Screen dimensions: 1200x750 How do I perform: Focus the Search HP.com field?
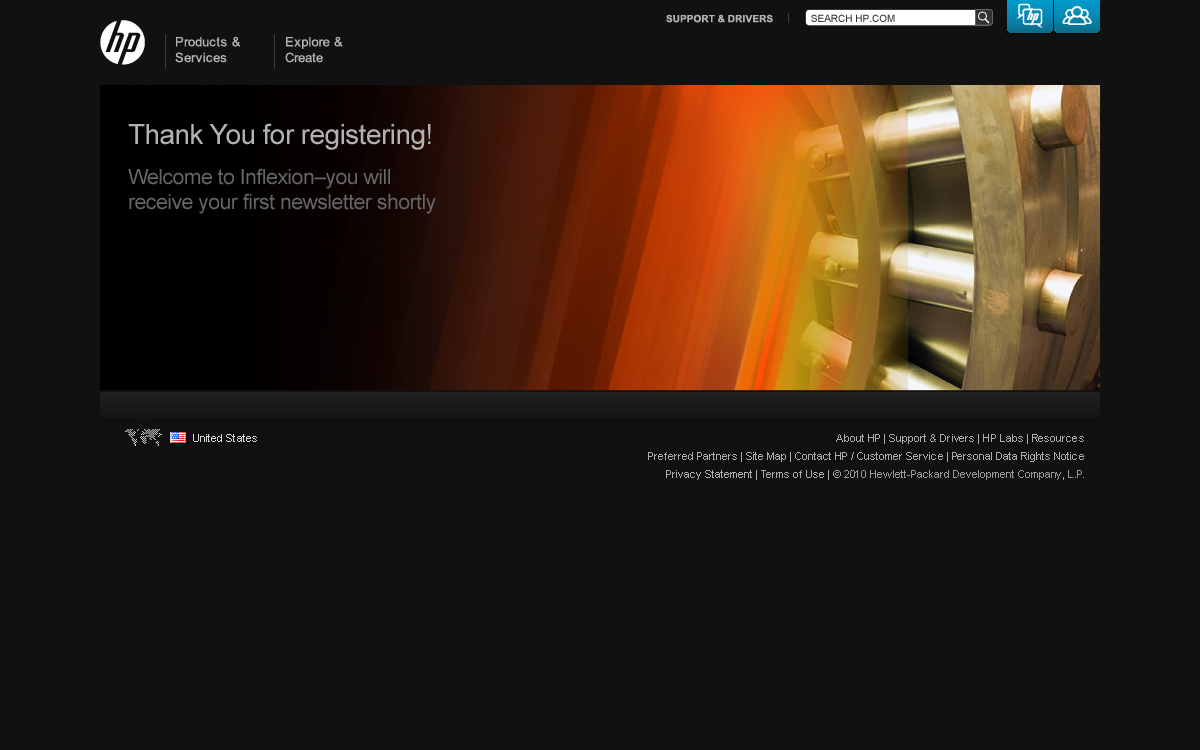pos(890,18)
